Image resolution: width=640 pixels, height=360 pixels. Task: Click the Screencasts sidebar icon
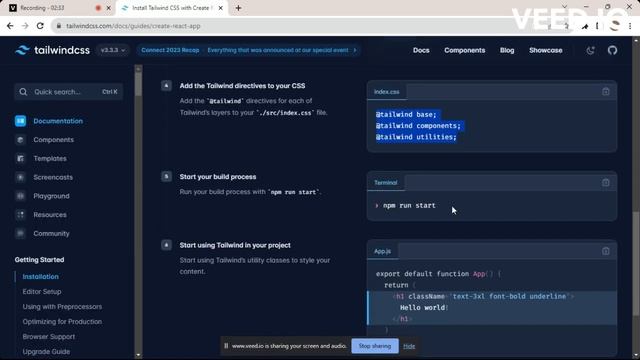(20, 177)
